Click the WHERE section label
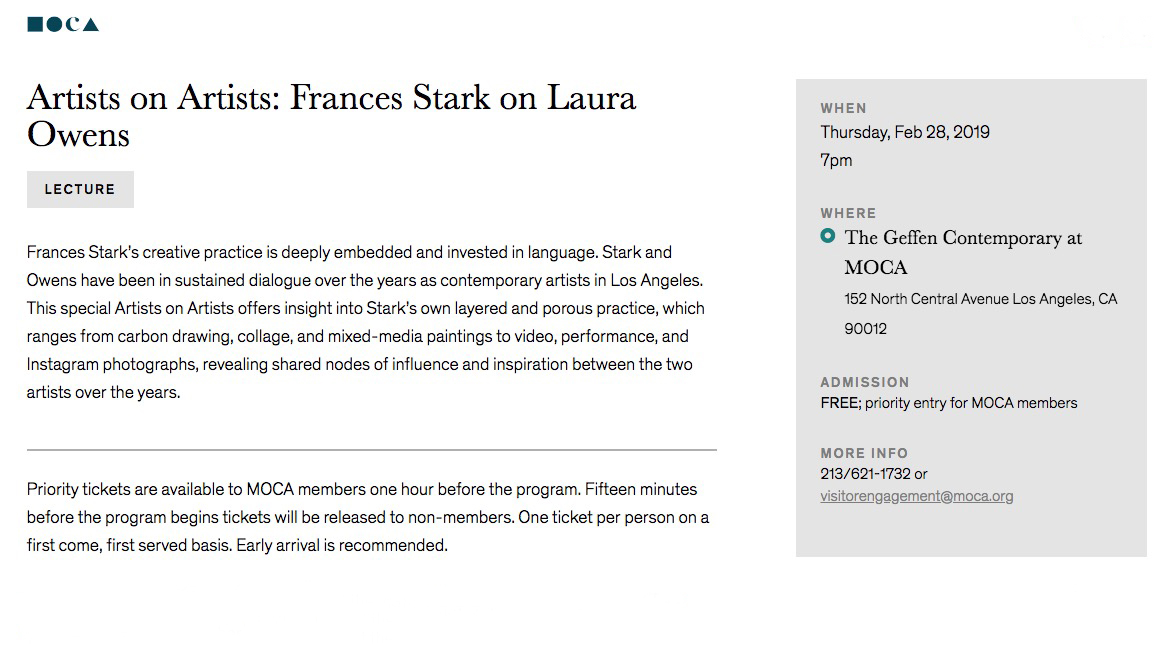Screen dimensions: 1174x664 pyautogui.click(x=848, y=213)
